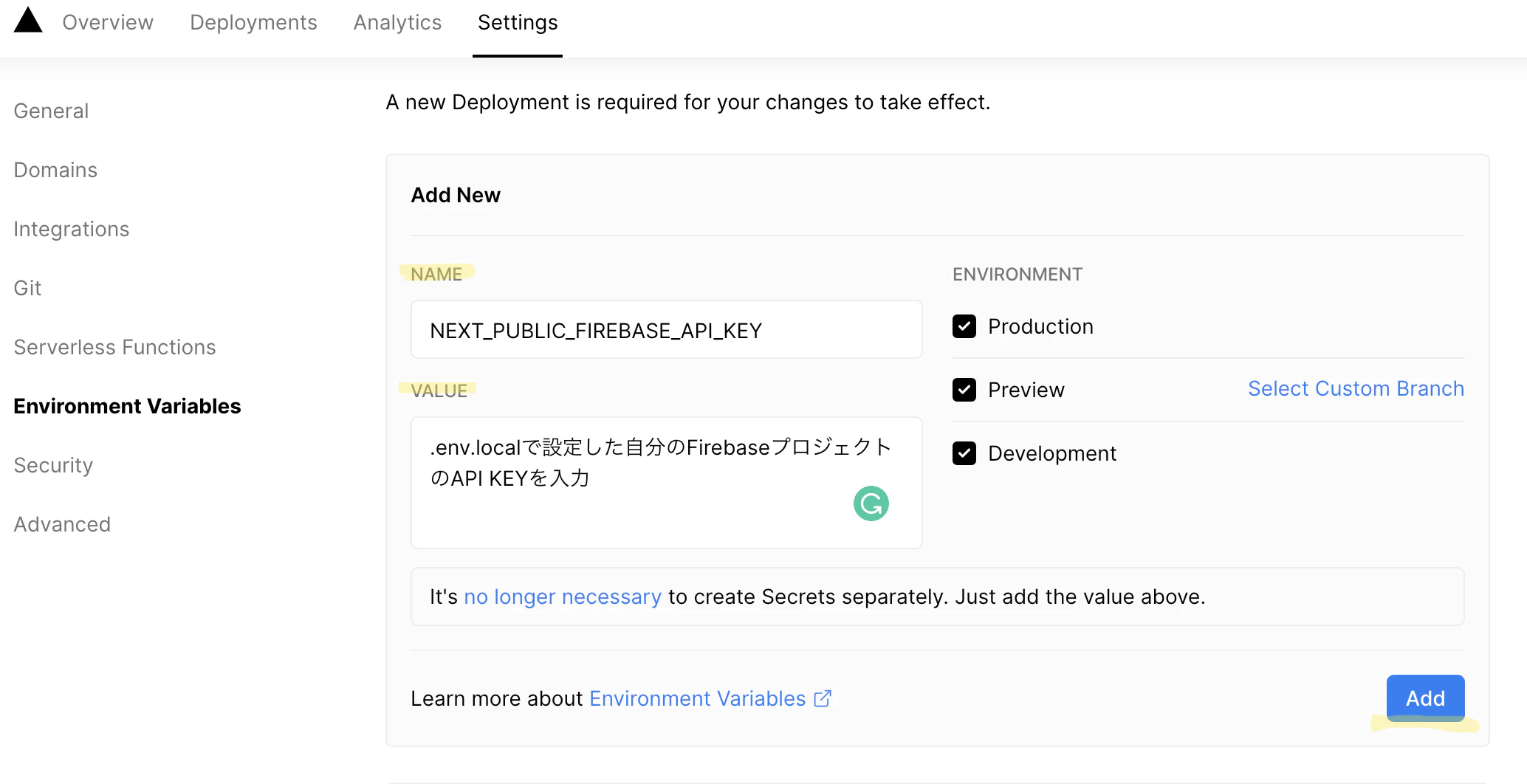Viewport: 1527px width, 784px height.
Task: Navigate to Domains in the sidebar
Action: [x=55, y=170]
